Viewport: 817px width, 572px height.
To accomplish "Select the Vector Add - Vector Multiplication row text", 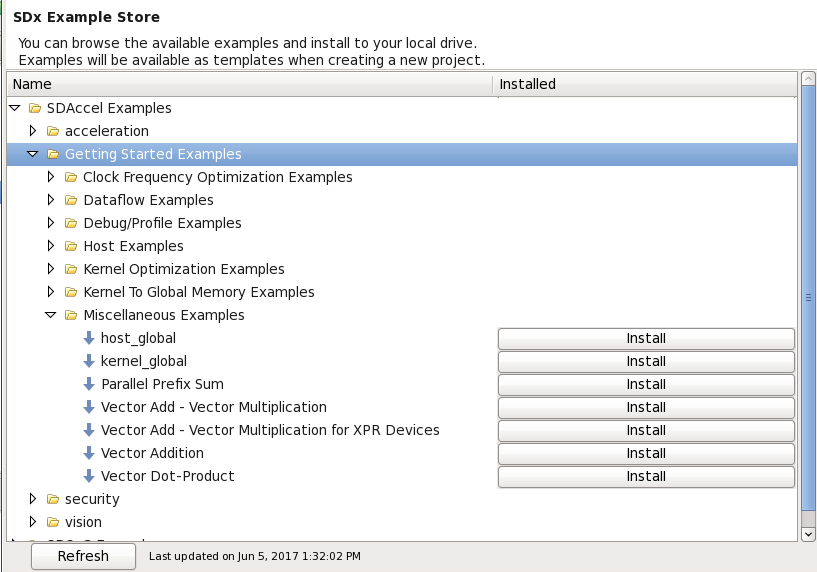I will [x=214, y=407].
